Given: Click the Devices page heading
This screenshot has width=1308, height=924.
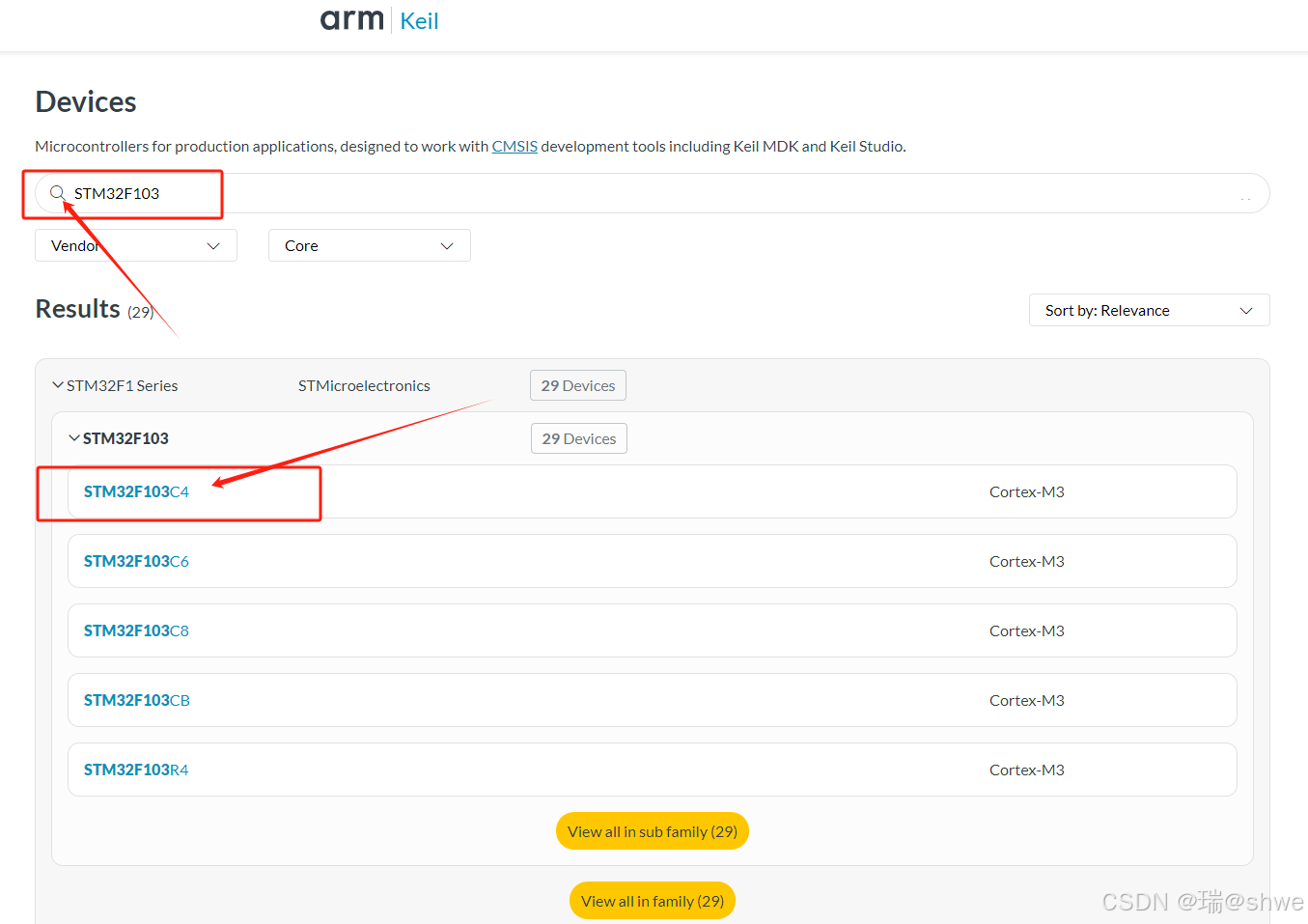Looking at the screenshot, I should tap(86, 101).
